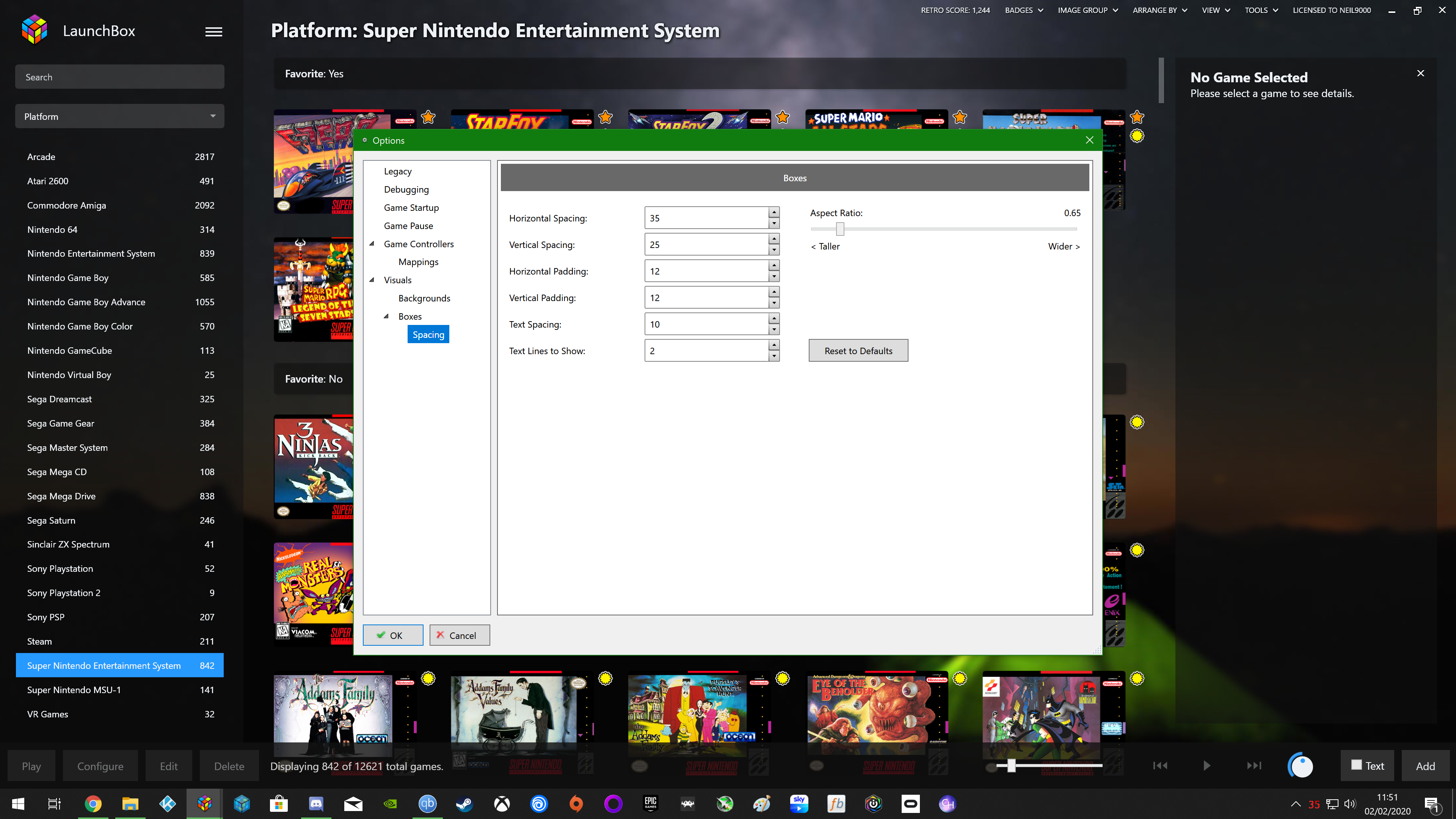The height and width of the screenshot is (819, 1456).
Task: Select Sega Dreamcast platform in sidebar
Action: [120, 399]
